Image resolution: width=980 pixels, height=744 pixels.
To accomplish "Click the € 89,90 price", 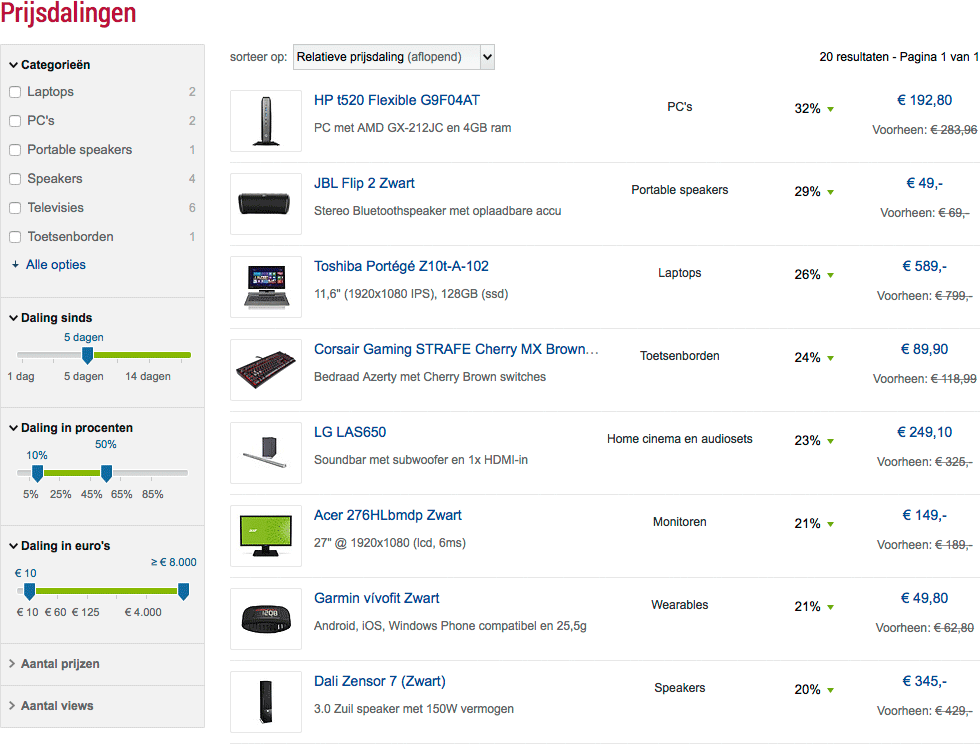I will [x=924, y=349].
